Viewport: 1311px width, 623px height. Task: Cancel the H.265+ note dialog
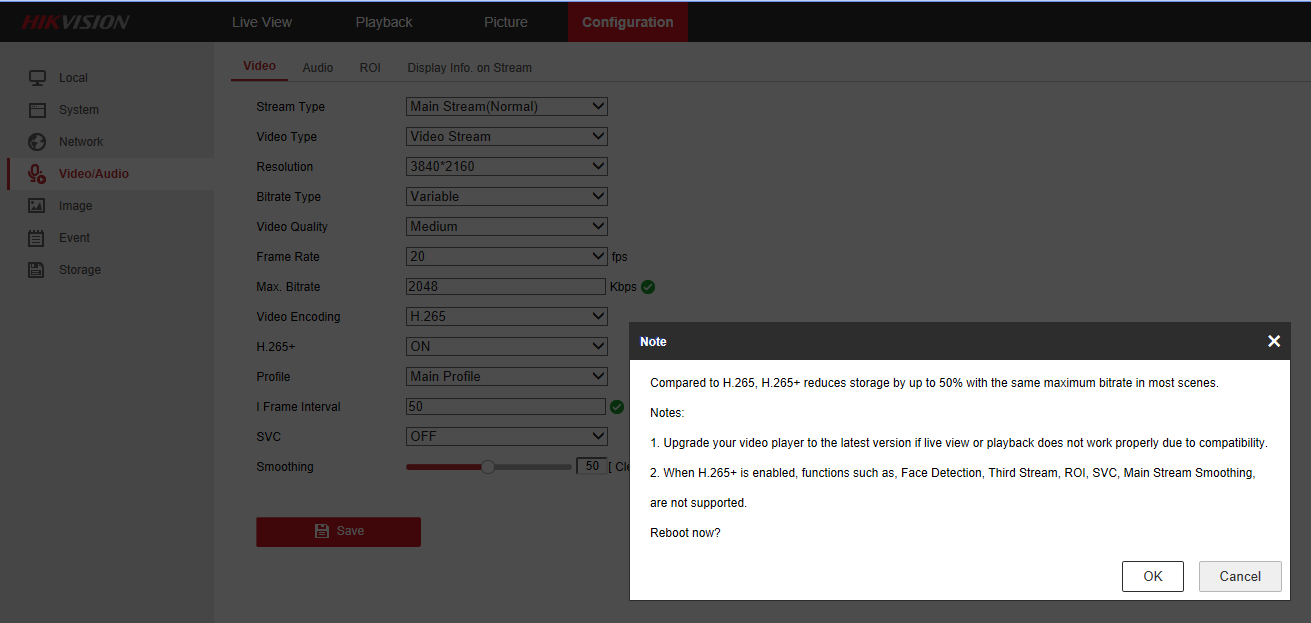tap(1240, 576)
